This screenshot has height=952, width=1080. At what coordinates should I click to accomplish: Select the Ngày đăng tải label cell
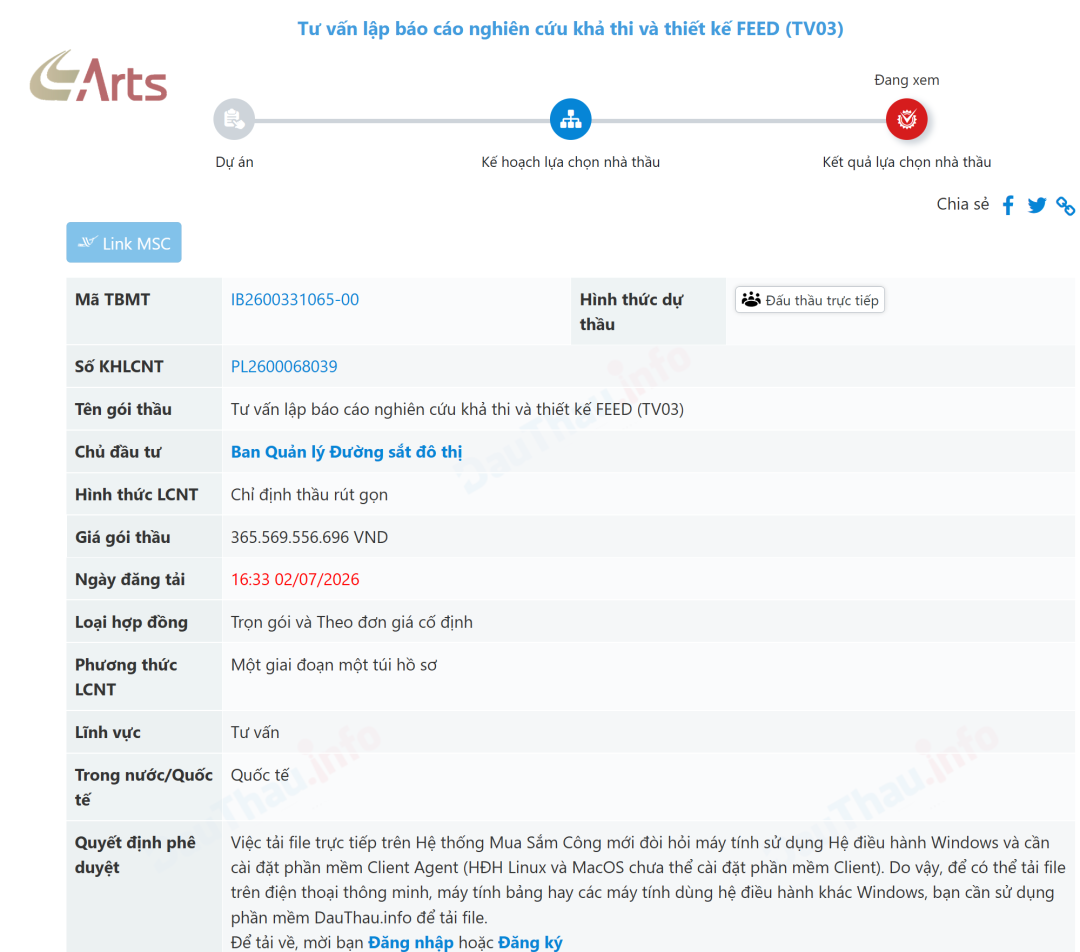coord(144,579)
